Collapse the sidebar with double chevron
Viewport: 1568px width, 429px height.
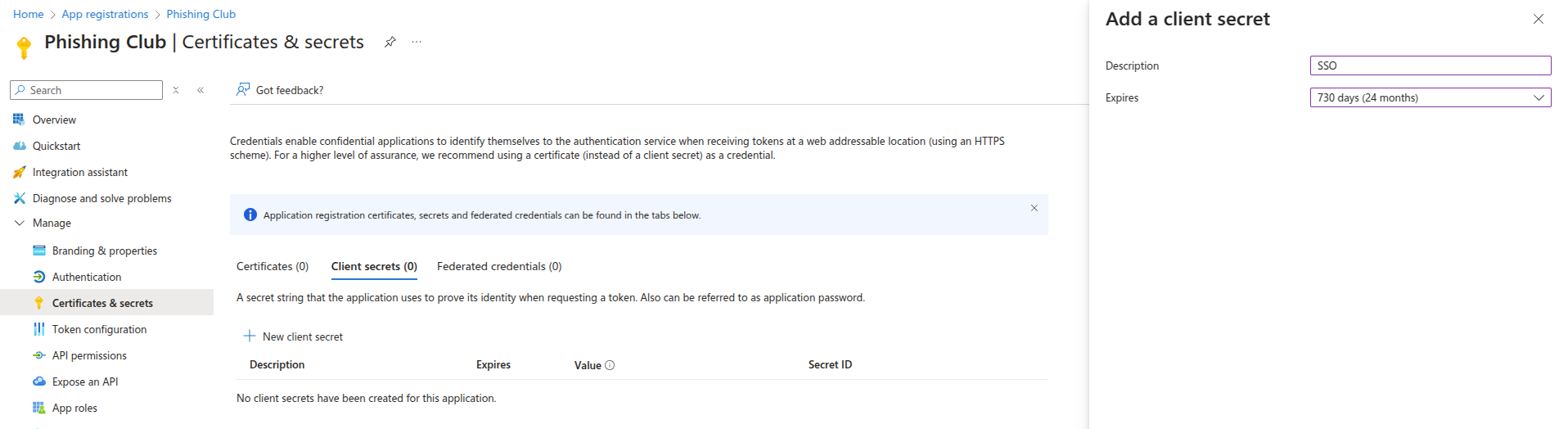click(201, 90)
